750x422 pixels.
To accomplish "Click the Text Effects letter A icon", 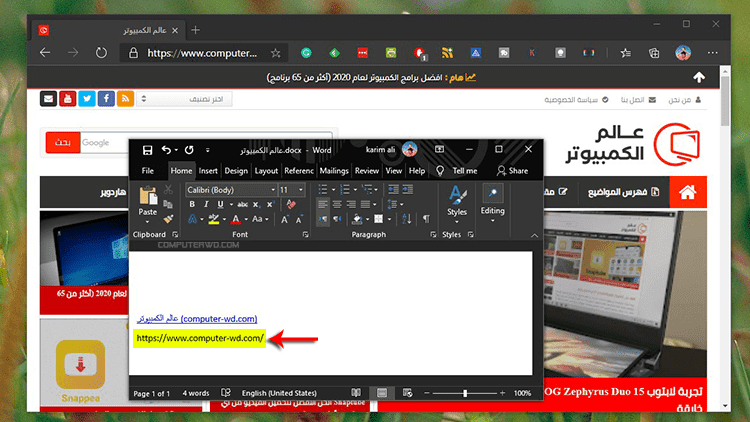I will click(192, 219).
